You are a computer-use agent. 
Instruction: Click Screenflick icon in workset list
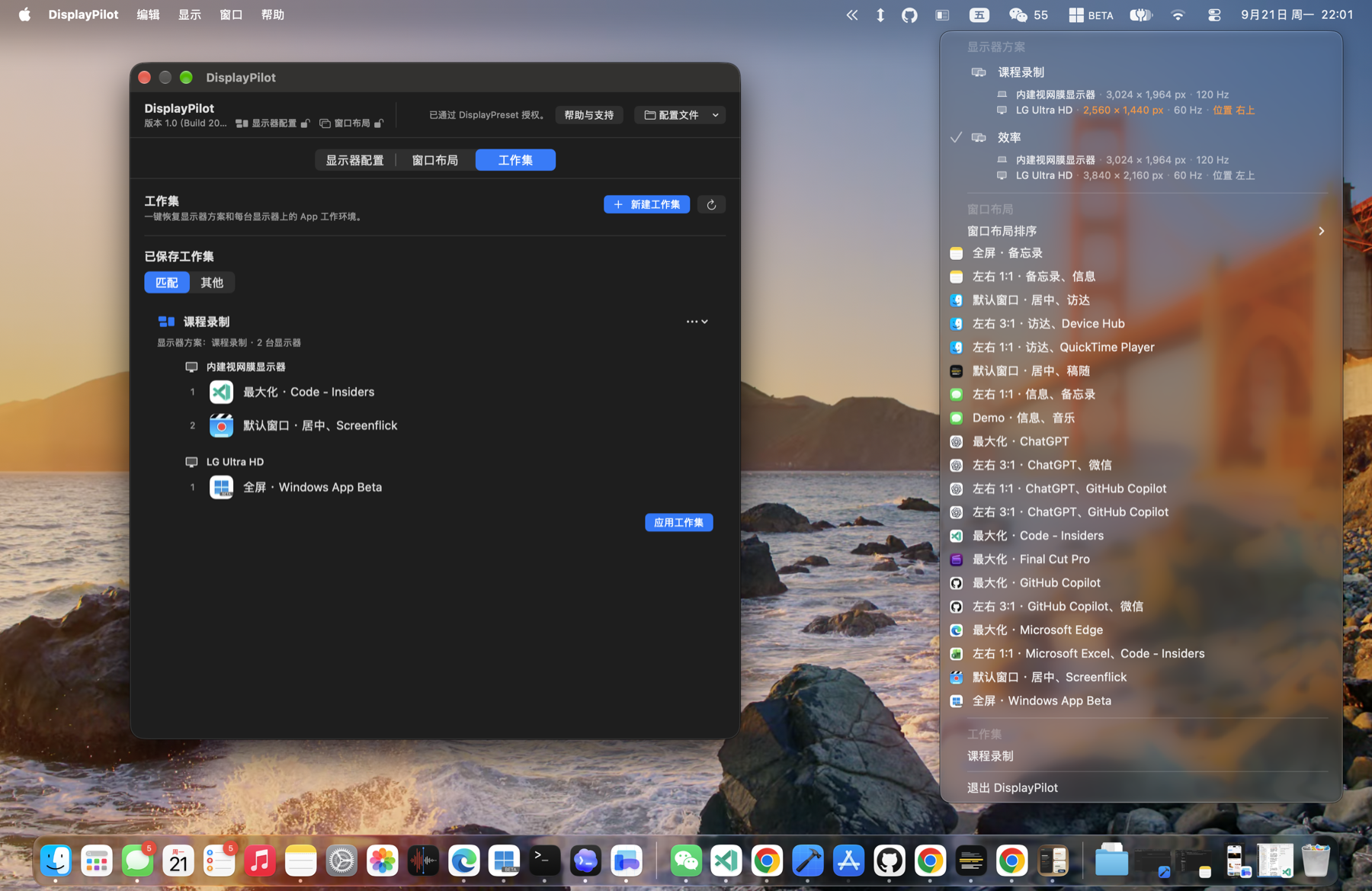point(221,425)
